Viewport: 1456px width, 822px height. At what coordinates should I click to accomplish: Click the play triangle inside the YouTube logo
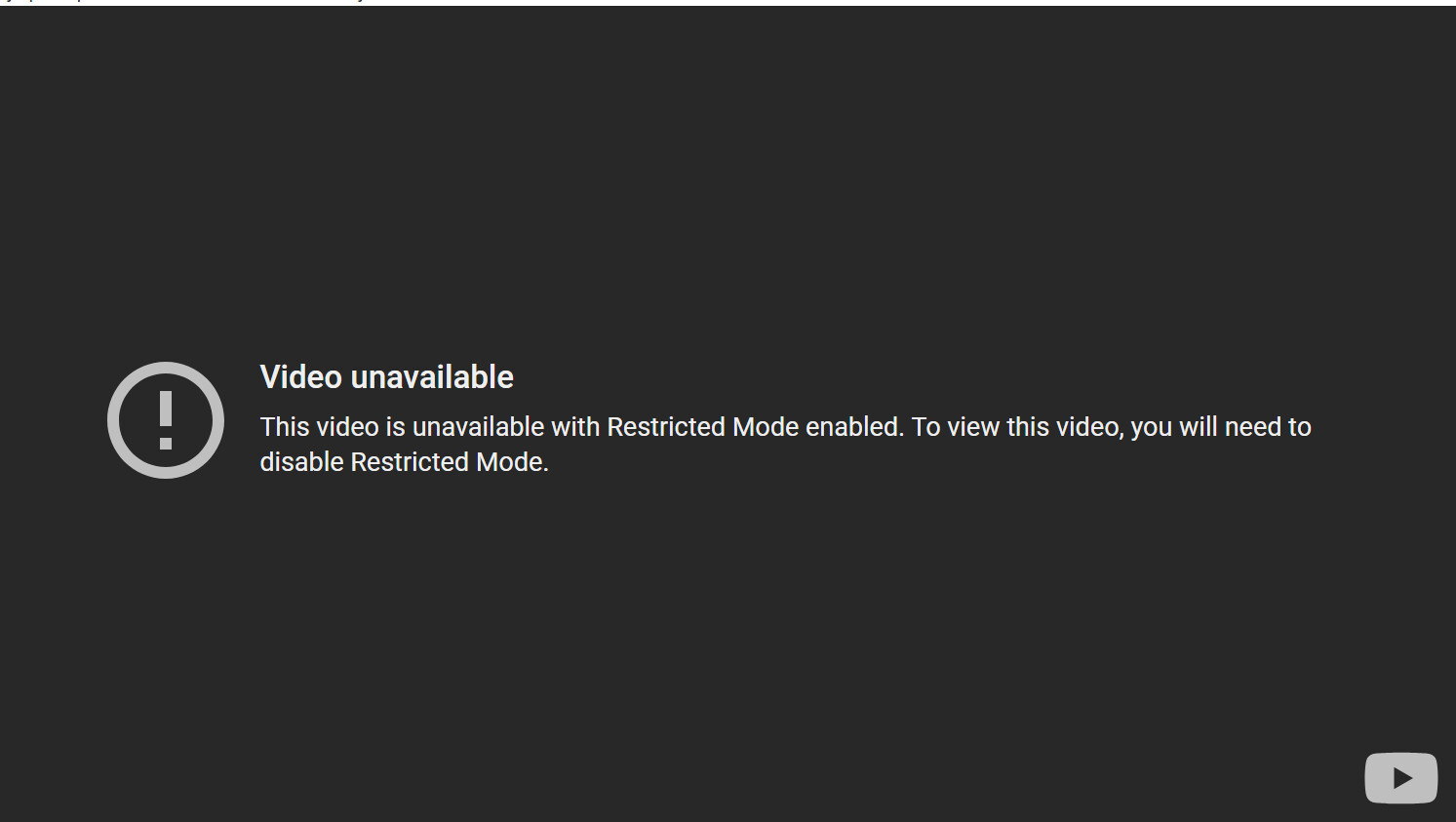1402,778
